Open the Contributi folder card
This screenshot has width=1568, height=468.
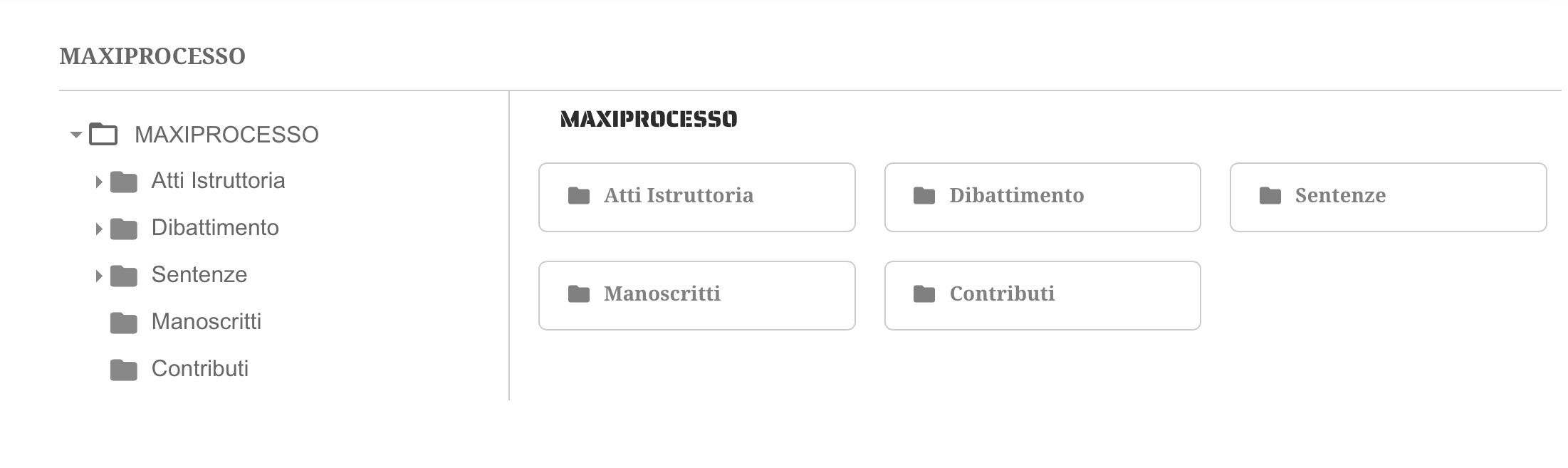[1042, 295]
